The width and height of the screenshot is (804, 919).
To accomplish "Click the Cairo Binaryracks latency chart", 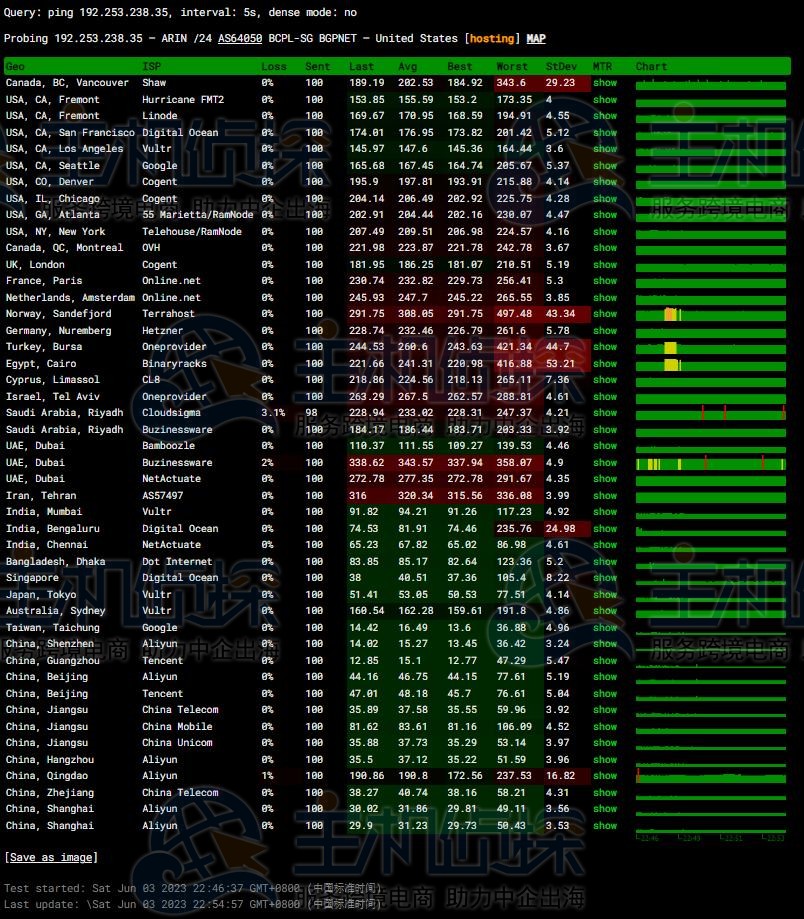I will (x=711, y=365).
